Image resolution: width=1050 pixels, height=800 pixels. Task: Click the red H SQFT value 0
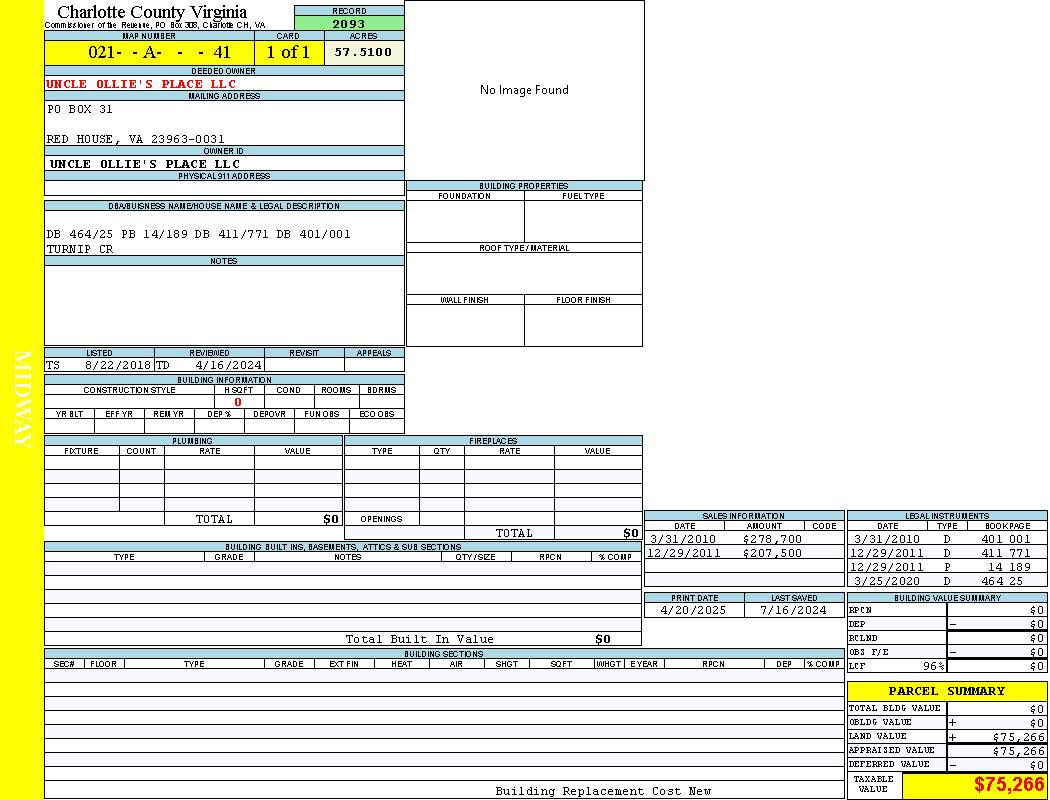tap(238, 402)
